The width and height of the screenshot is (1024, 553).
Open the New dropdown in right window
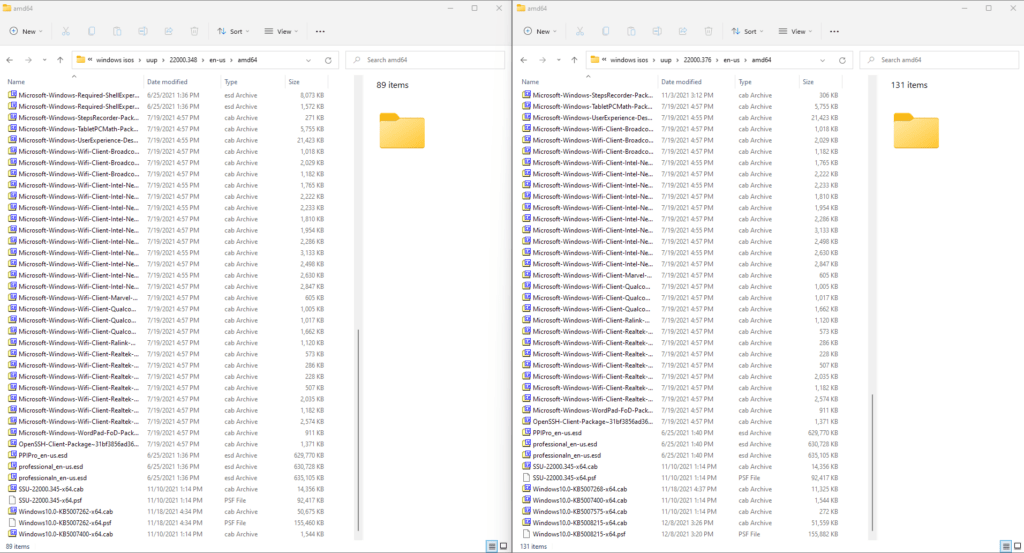540,31
